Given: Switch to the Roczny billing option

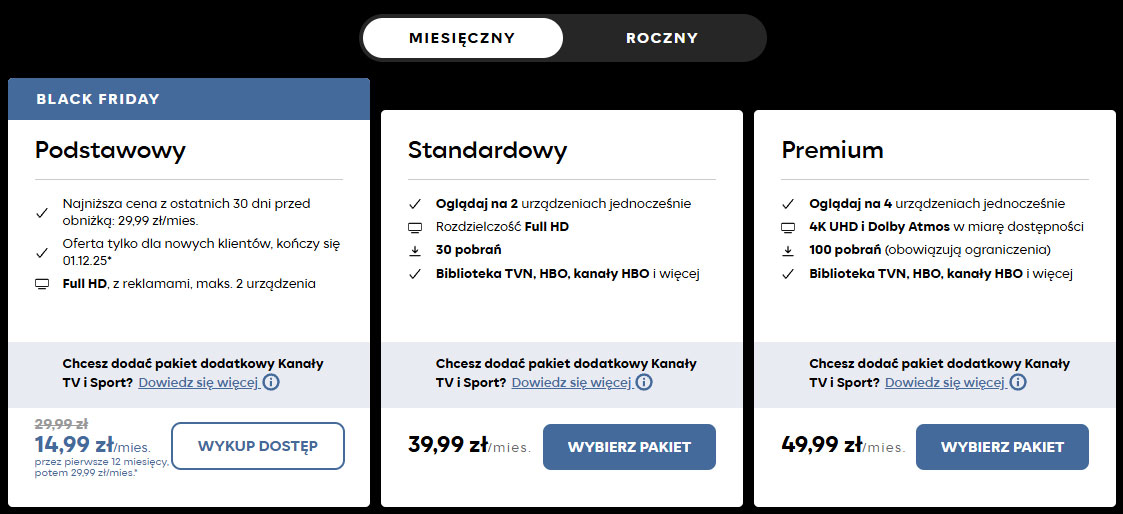Looking at the screenshot, I should [x=662, y=38].
